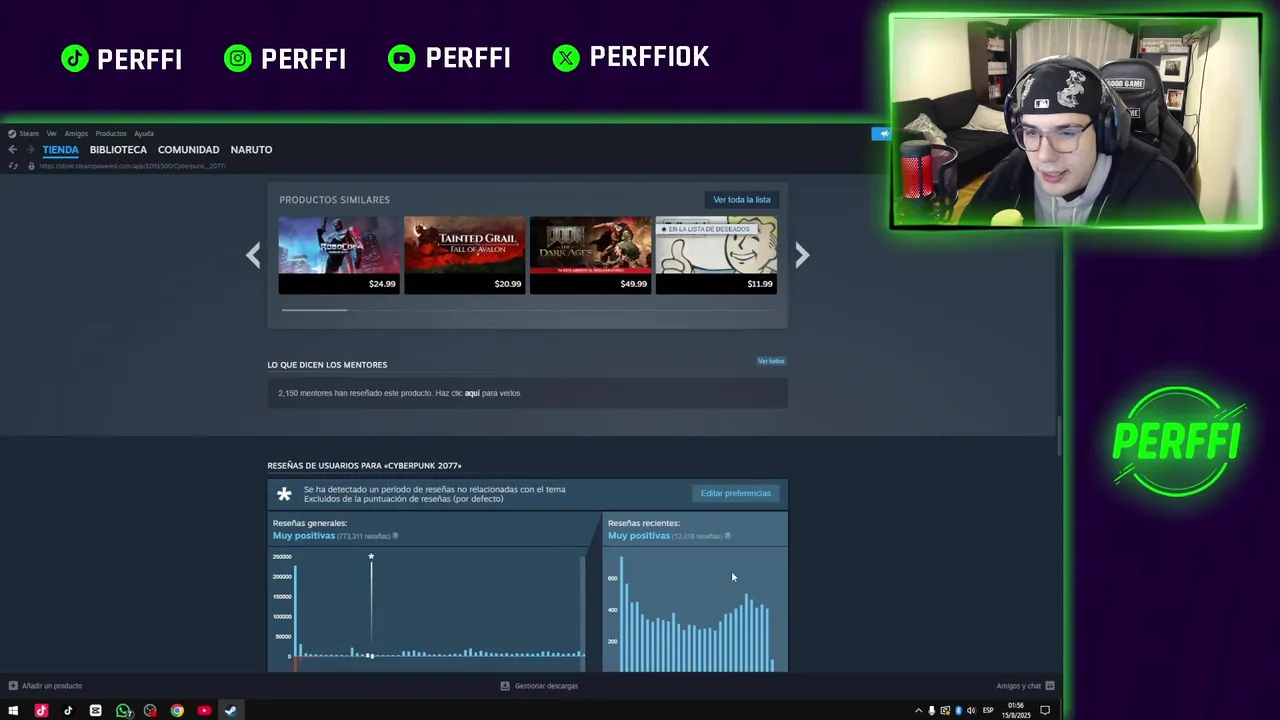
Task: Open the Steam menu
Action: pyautogui.click(x=23, y=133)
